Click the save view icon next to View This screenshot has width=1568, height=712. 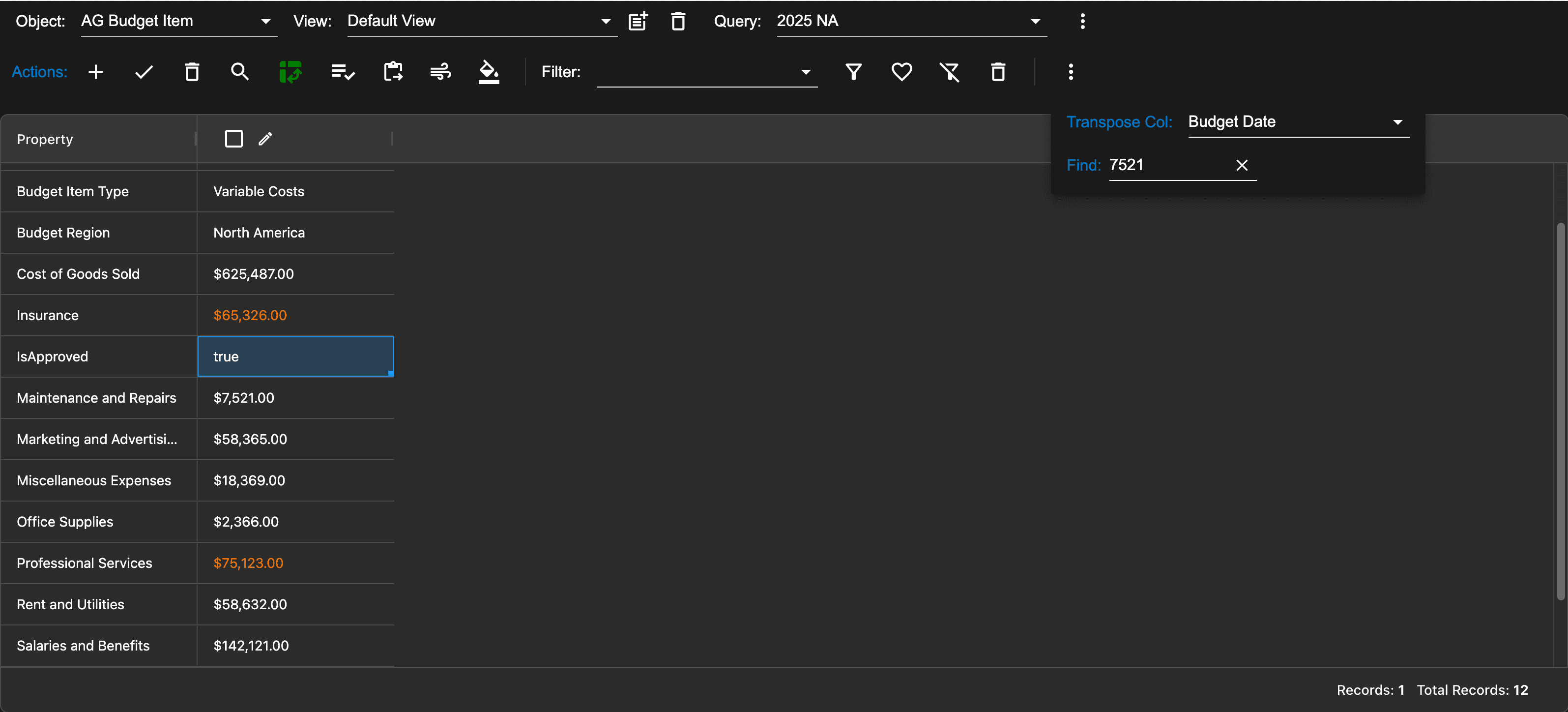[x=638, y=21]
